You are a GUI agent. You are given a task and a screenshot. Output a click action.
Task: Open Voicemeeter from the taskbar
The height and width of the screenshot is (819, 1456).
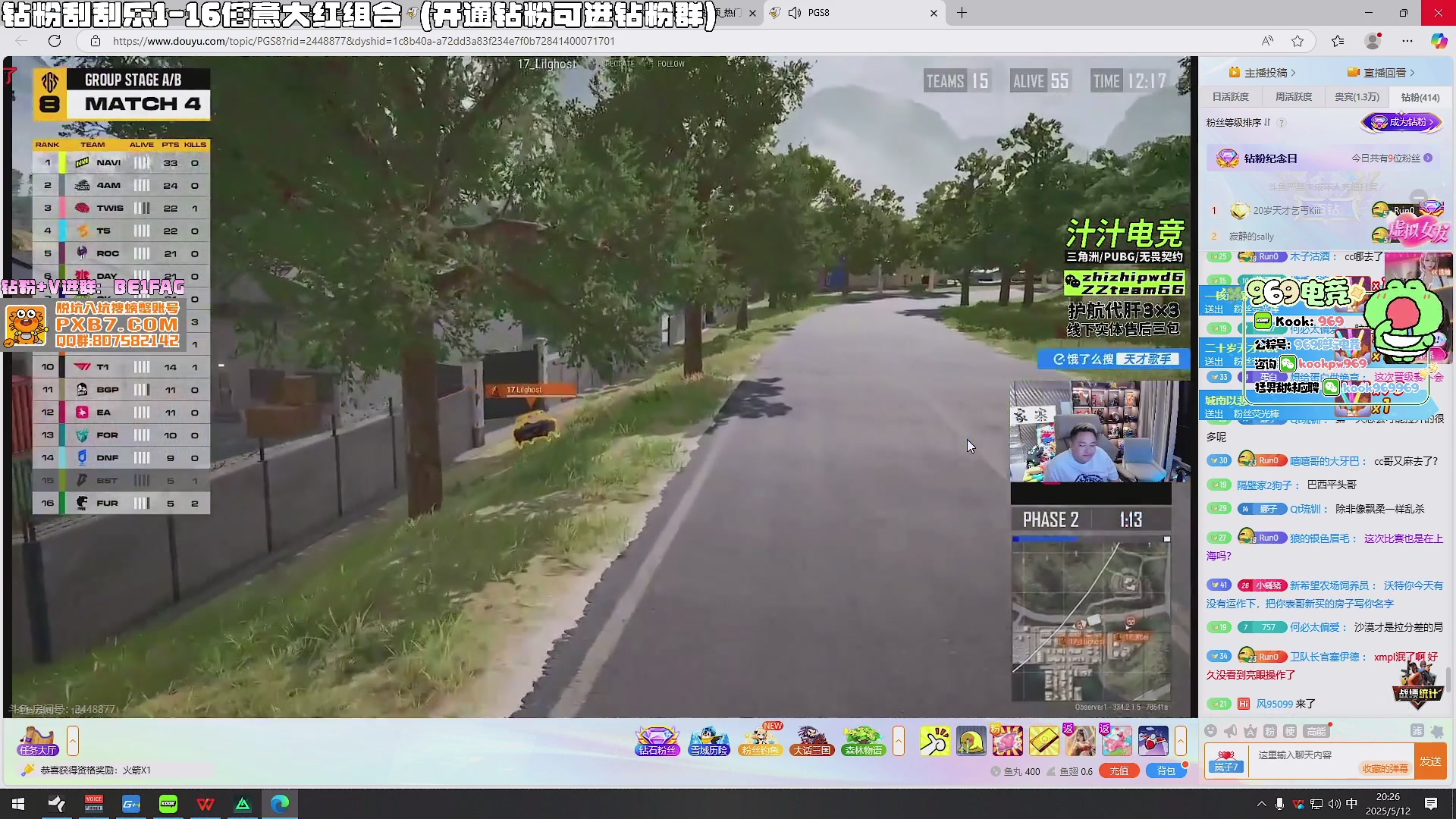pos(94,804)
